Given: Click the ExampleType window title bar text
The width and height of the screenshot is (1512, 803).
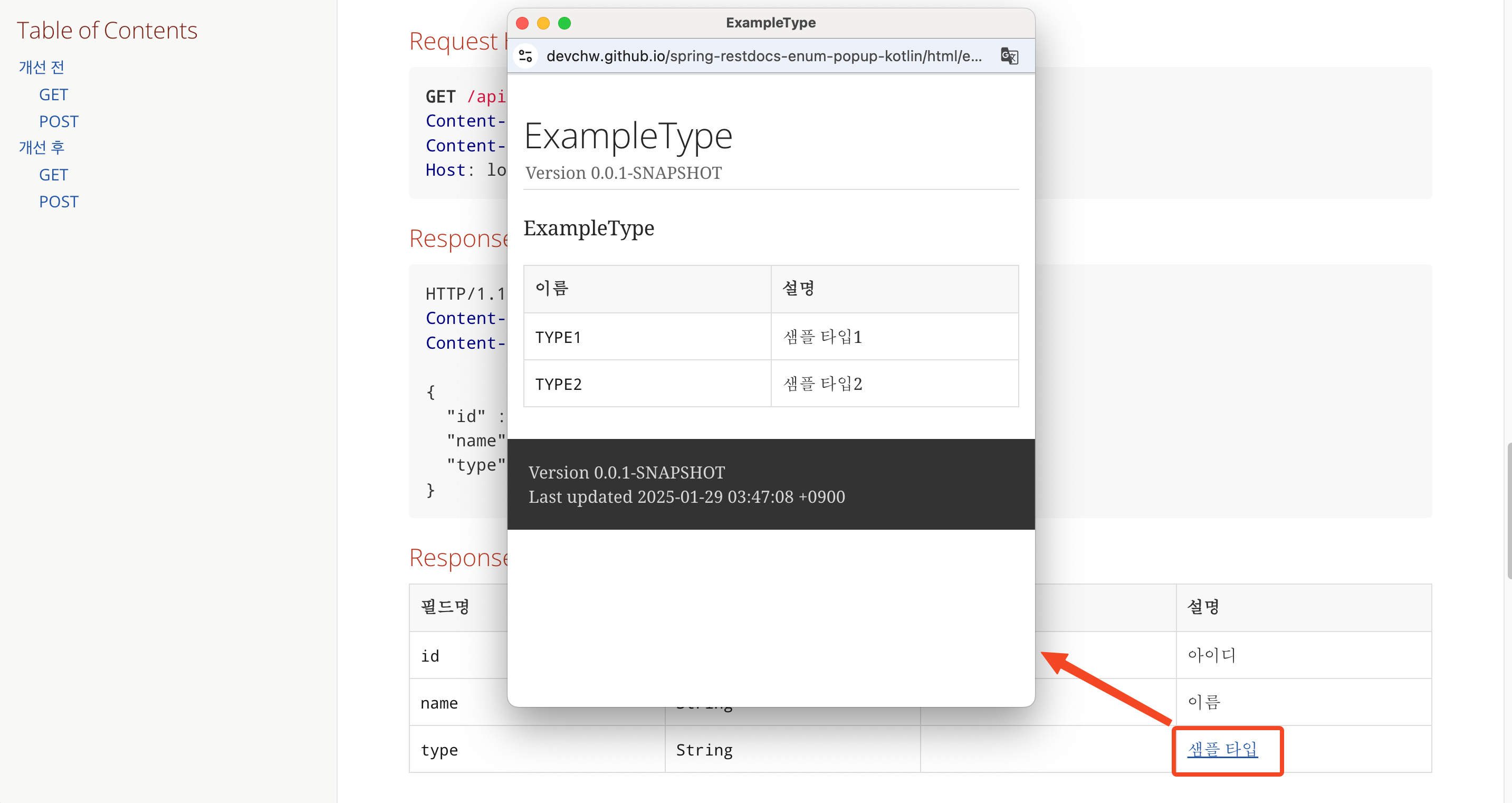Looking at the screenshot, I should (x=771, y=23).
